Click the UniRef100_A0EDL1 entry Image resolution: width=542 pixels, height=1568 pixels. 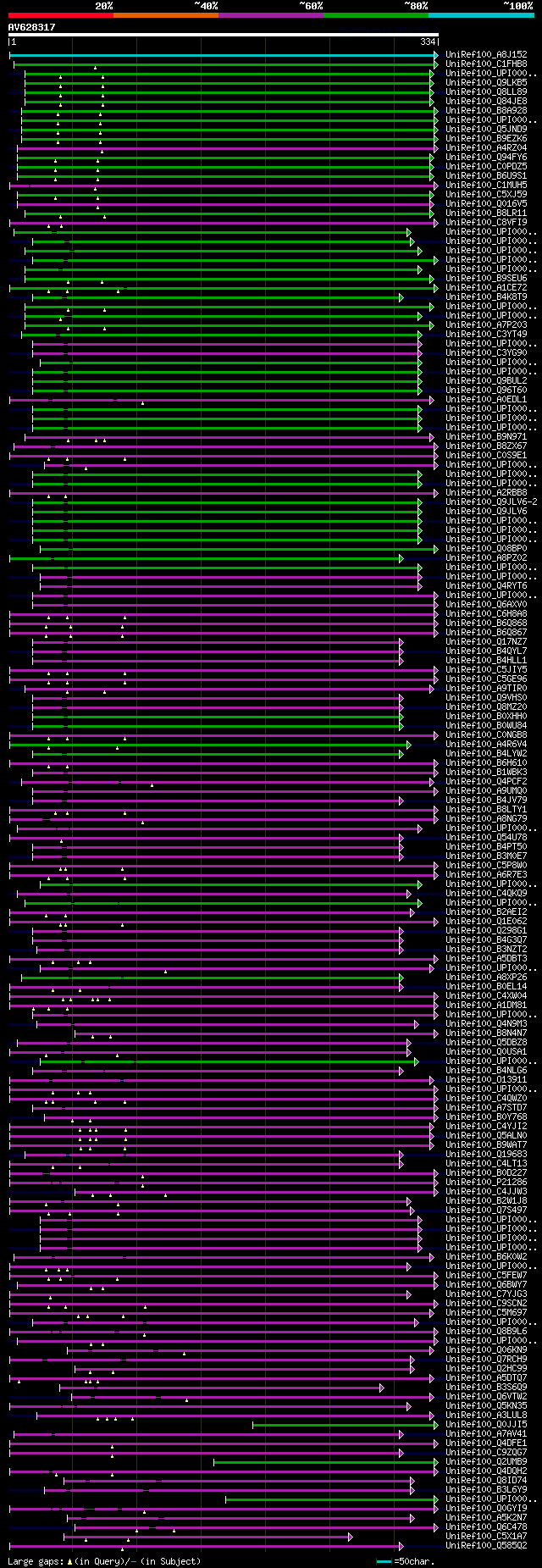[x=486, y=399]
